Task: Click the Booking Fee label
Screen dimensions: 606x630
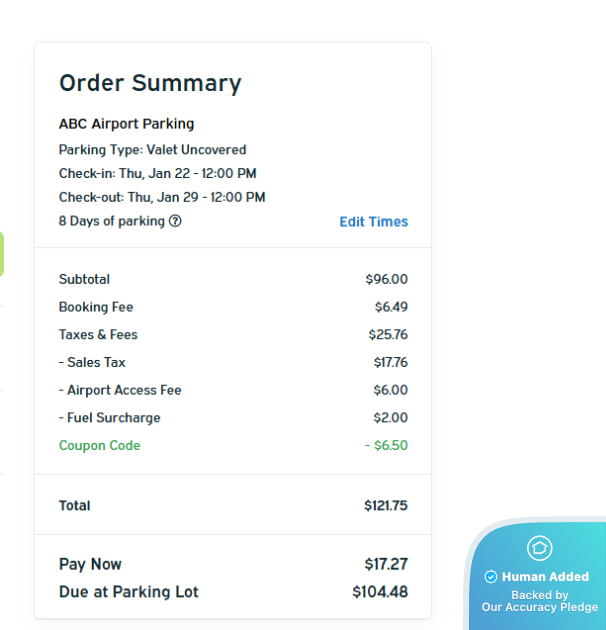Action: (96, 307)
